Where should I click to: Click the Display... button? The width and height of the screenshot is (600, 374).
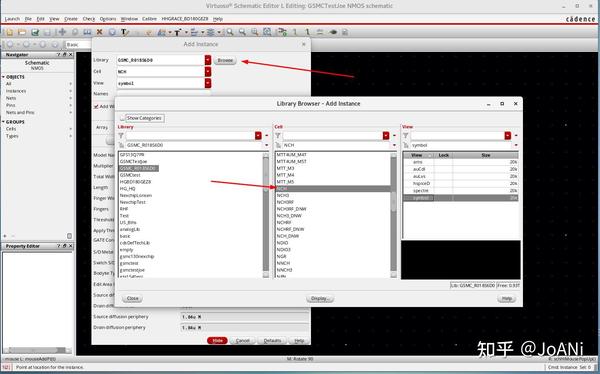[x=320, y=298]
